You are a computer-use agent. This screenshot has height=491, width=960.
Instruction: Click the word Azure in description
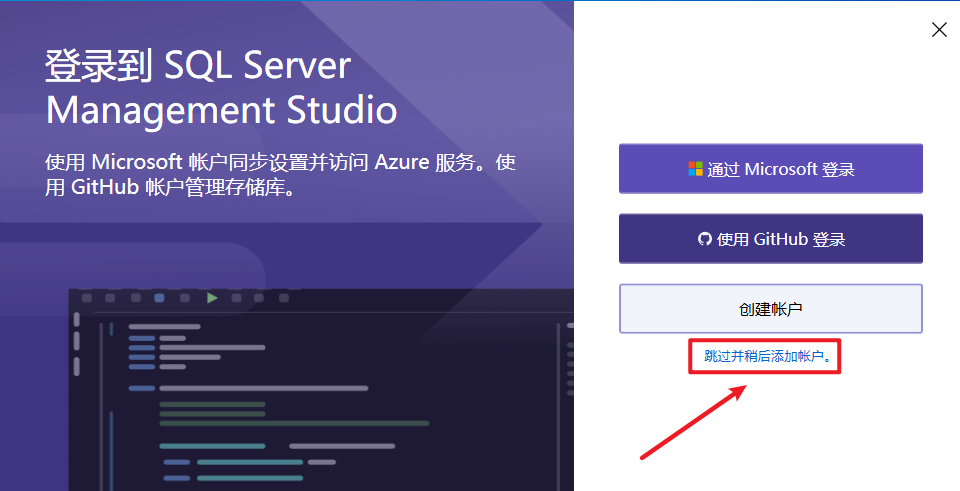click(x=407, y=163)
